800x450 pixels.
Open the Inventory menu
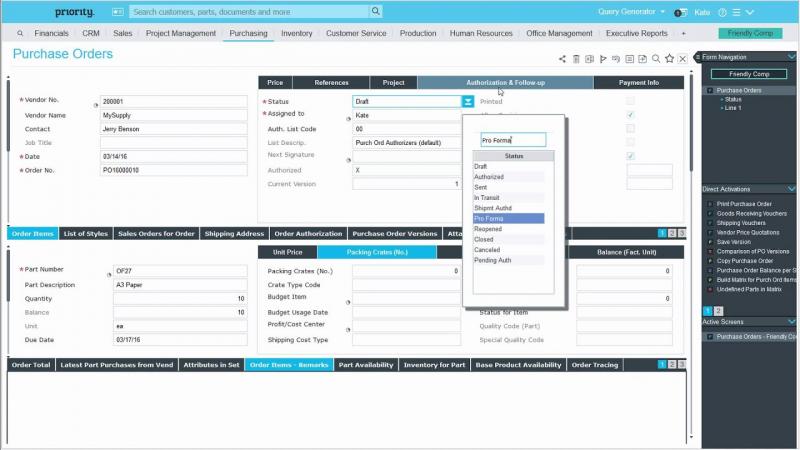[x=296, y=33]
